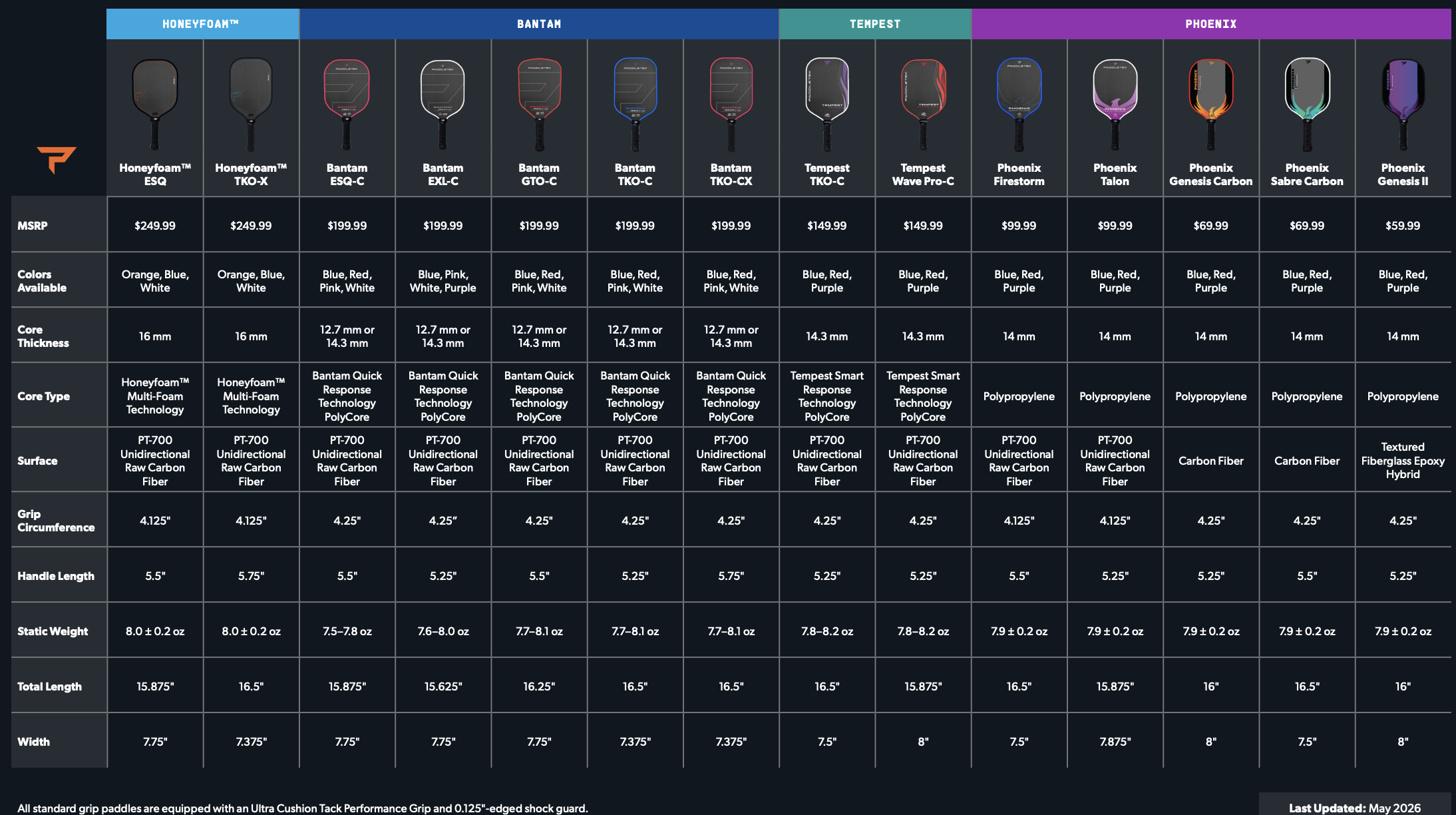
Task: Click Honeyfoam ESQ 'Honeyfoam Multi-Foam Technology' cell
Action: [x=155, y=396]
